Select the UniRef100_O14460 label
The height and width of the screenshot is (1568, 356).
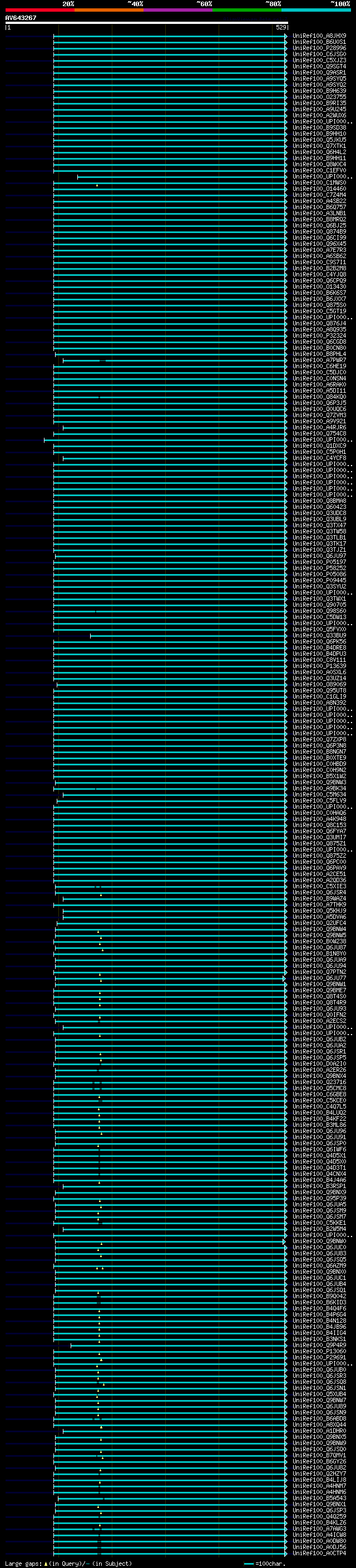tap(319, 189)
